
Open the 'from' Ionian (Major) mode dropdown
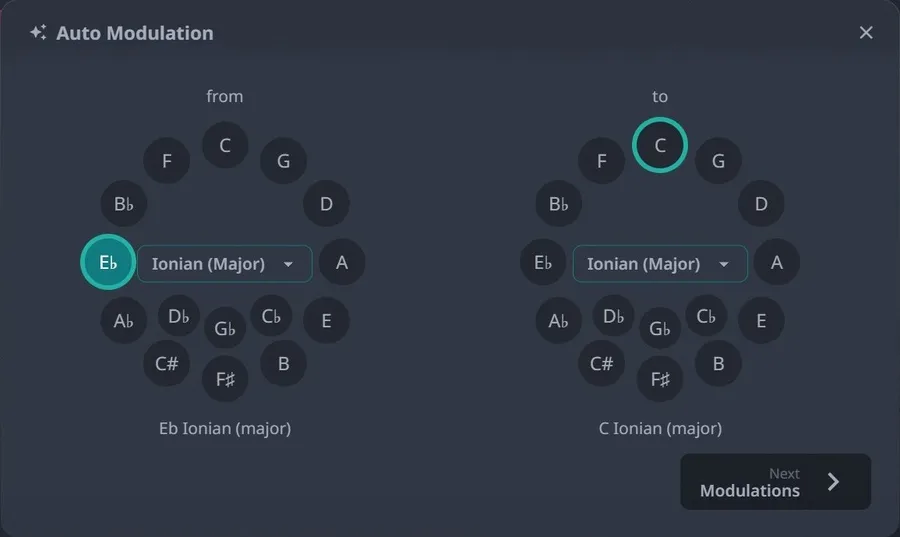[x=224, y=264]
